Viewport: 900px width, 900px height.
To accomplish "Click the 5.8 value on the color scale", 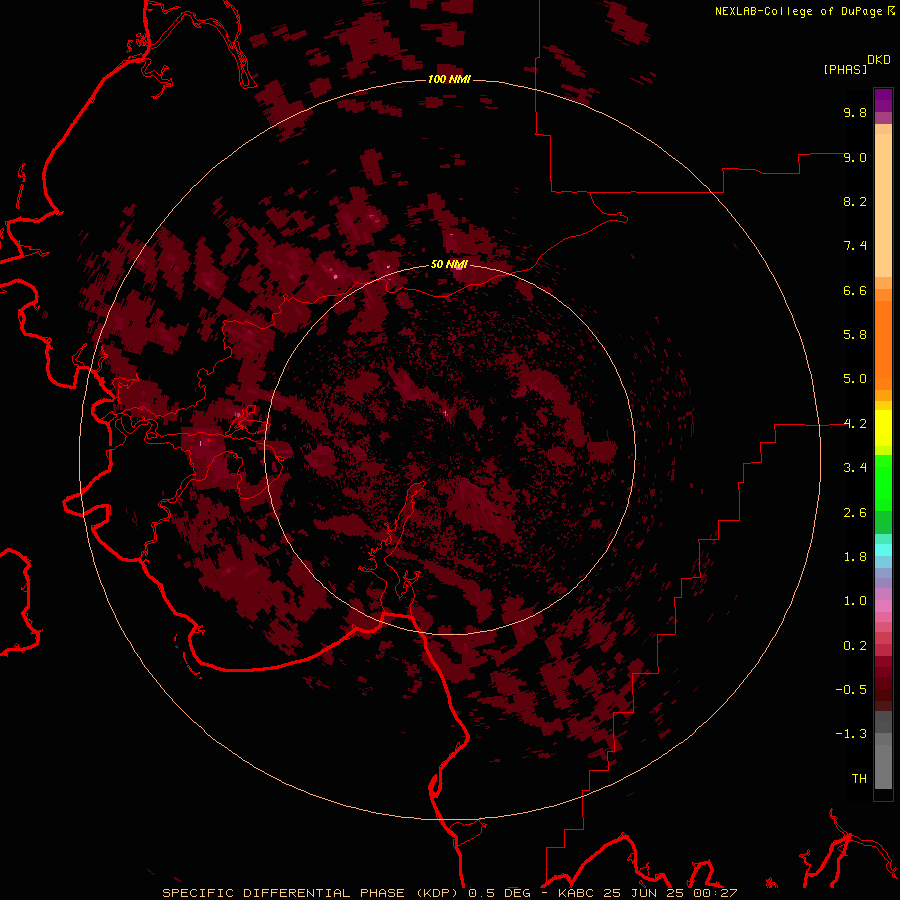I will [855, 335].
